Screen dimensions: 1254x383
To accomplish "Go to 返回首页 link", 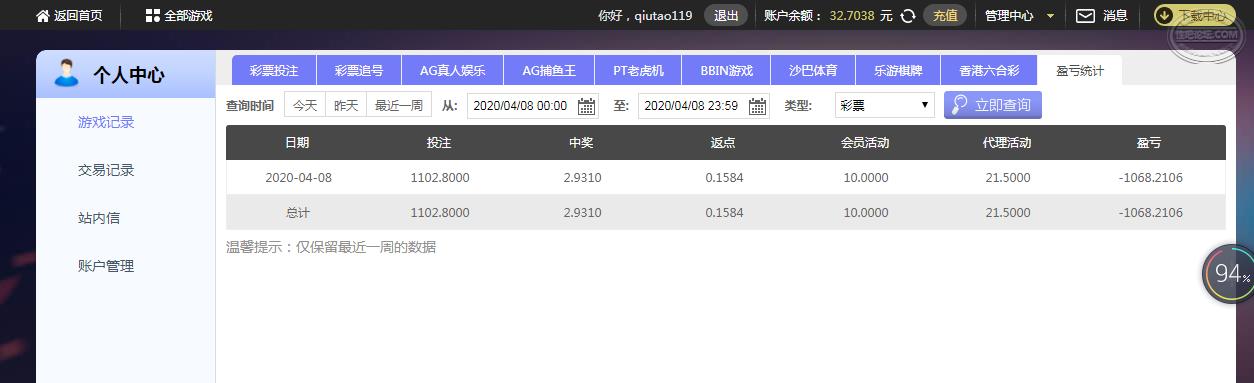I will click(x=78, y=16).
